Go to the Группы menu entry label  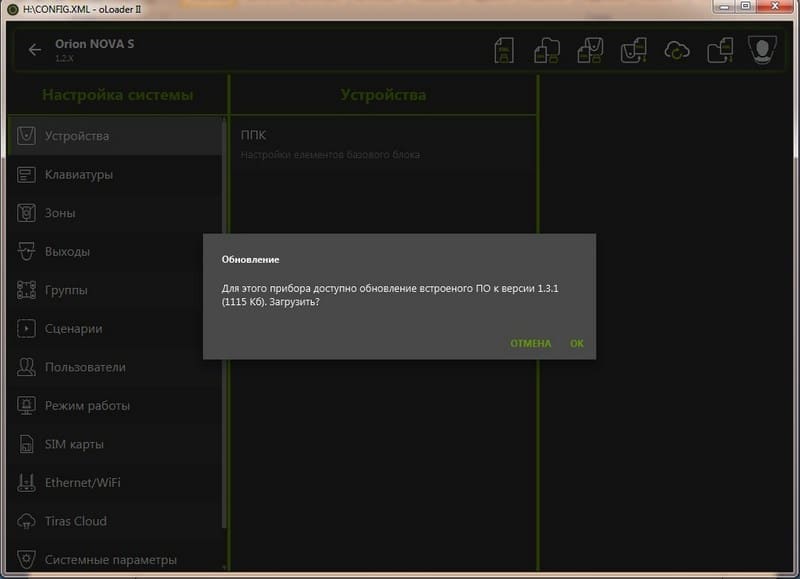[x=66, y=290]
